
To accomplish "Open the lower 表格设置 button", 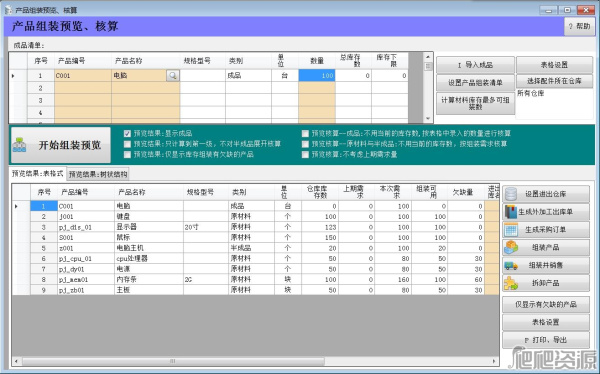I will [x=546, y=322].
